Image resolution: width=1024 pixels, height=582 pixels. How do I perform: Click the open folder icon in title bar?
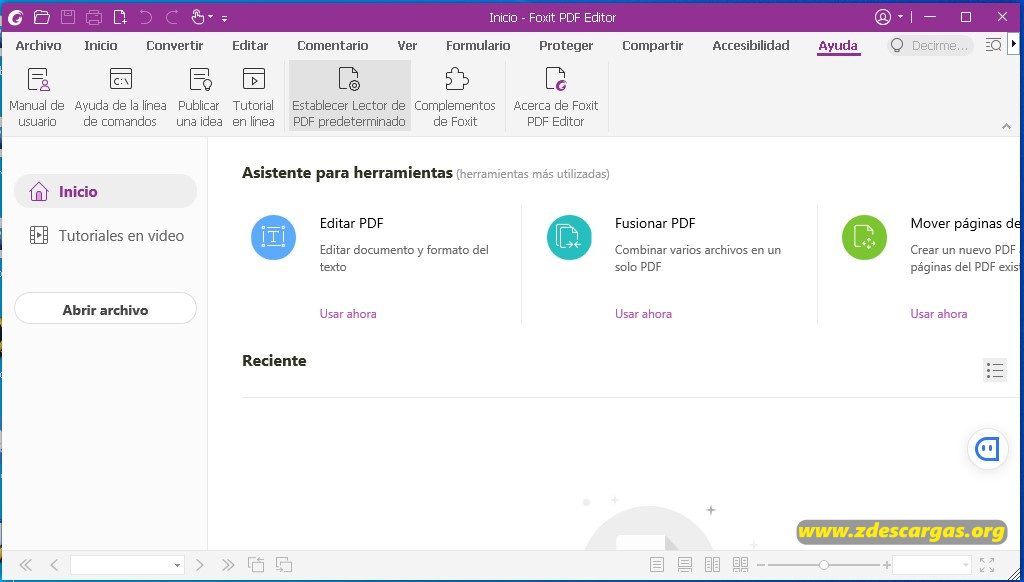click(x=42, y=17)
